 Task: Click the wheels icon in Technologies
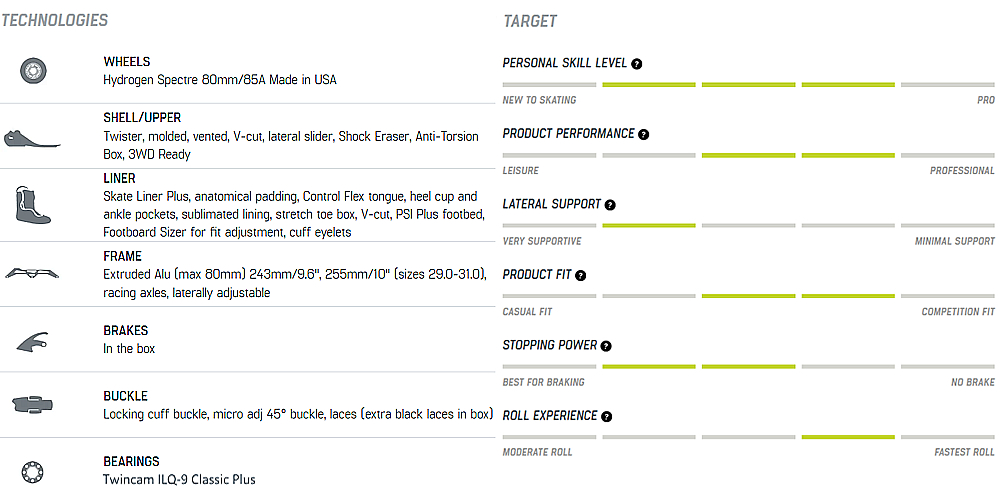pyautogui.click(x=33, y=71)
